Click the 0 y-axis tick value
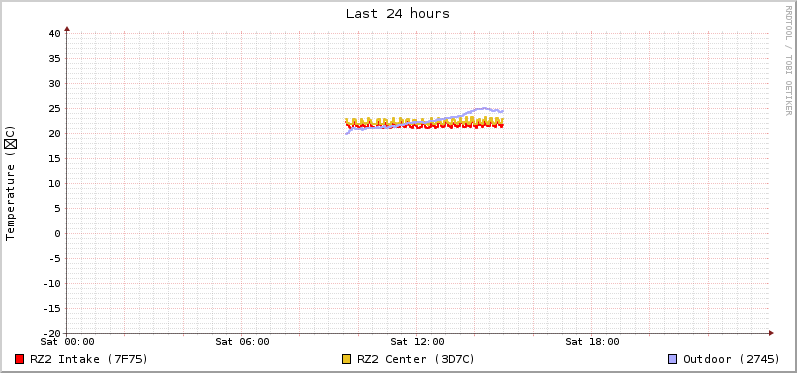The width and height of the screenshot is (797, 373). [x=58, y=234]
